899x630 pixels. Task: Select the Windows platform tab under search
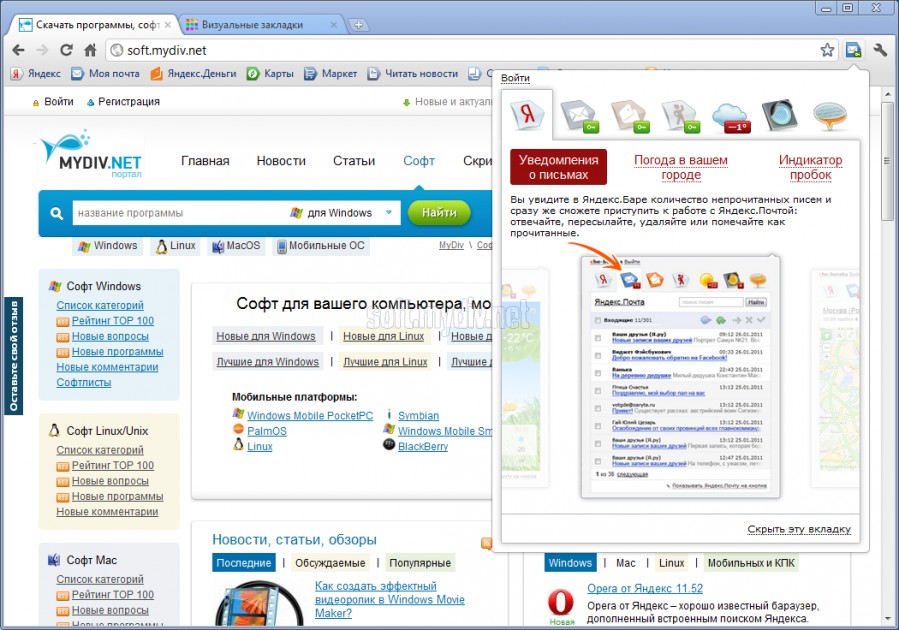click(108, 246)
